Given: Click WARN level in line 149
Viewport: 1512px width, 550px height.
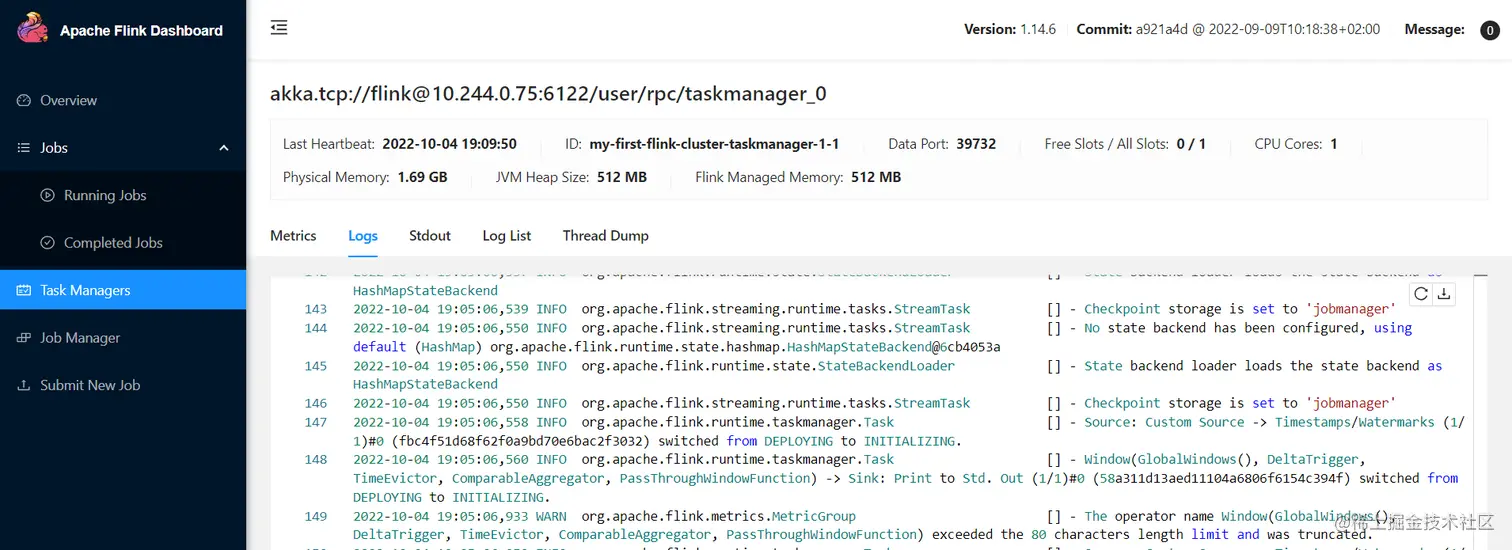Looking at the screenshot, I should pos(551,516).
